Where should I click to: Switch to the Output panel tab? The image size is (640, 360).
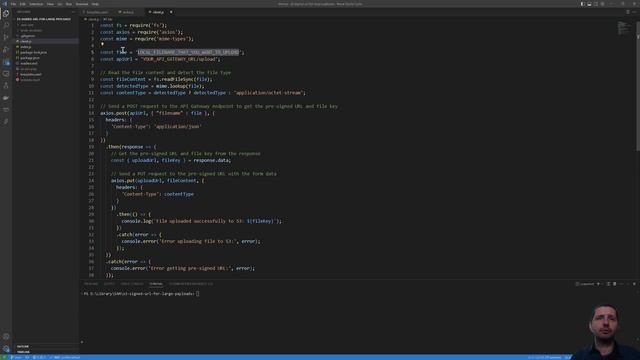pos(109,284)
